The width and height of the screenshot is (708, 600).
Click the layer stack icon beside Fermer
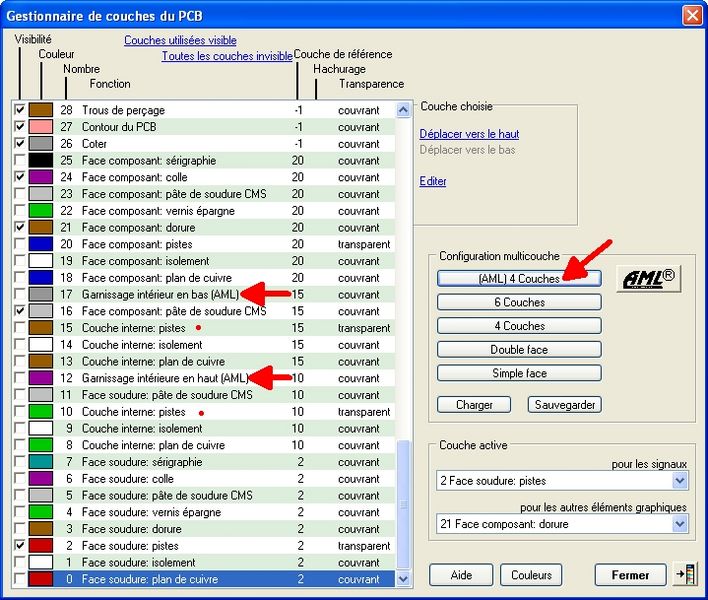coord(685,575)
